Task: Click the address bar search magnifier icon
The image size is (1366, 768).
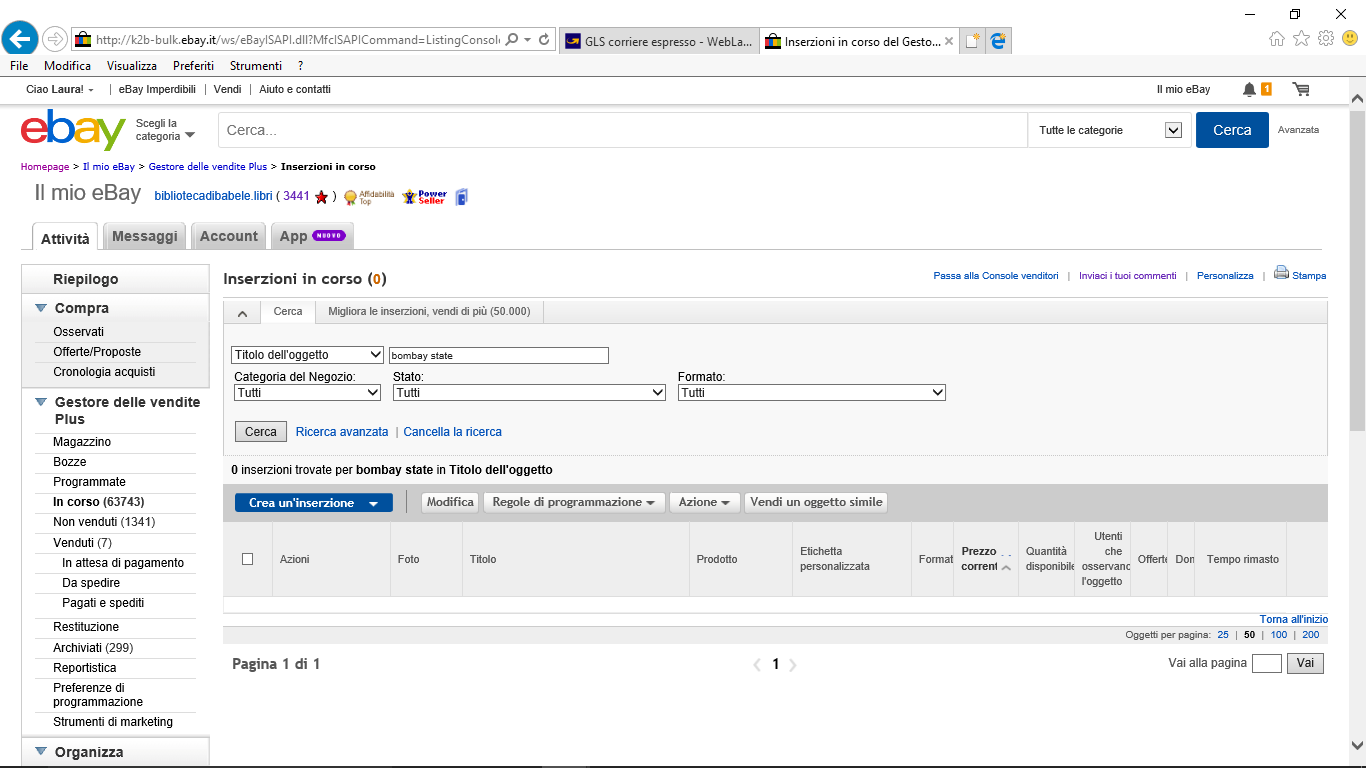Action: [512, 40]
